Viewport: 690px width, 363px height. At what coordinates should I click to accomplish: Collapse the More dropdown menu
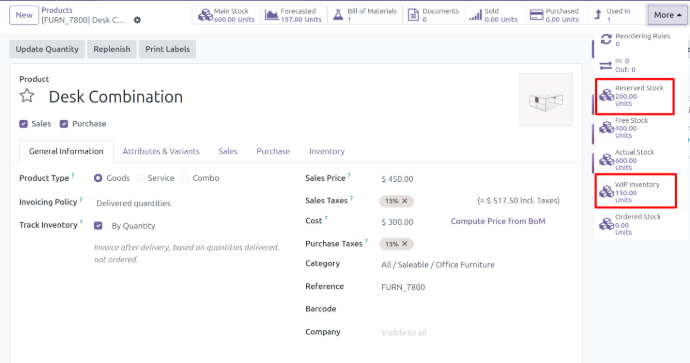coord(667,15)
